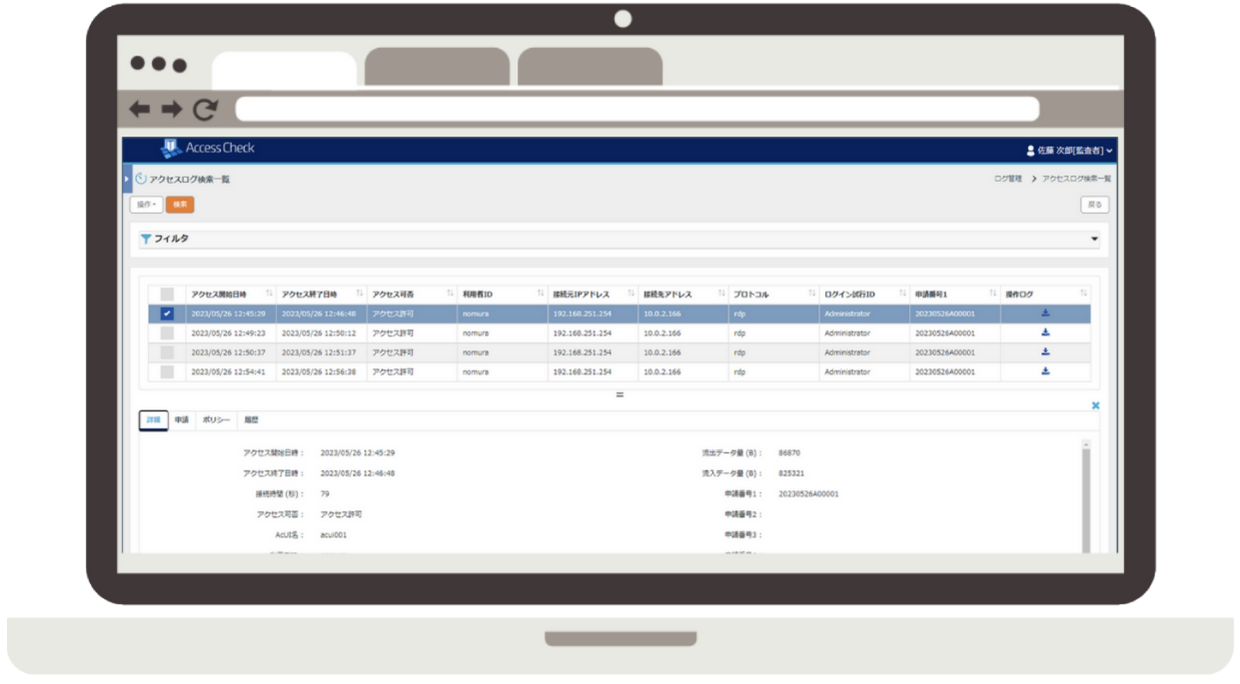The image size is (1240, 684).
Task: Check the checkbox for the 12:50:37 row
Action: (x=167, y=352)
